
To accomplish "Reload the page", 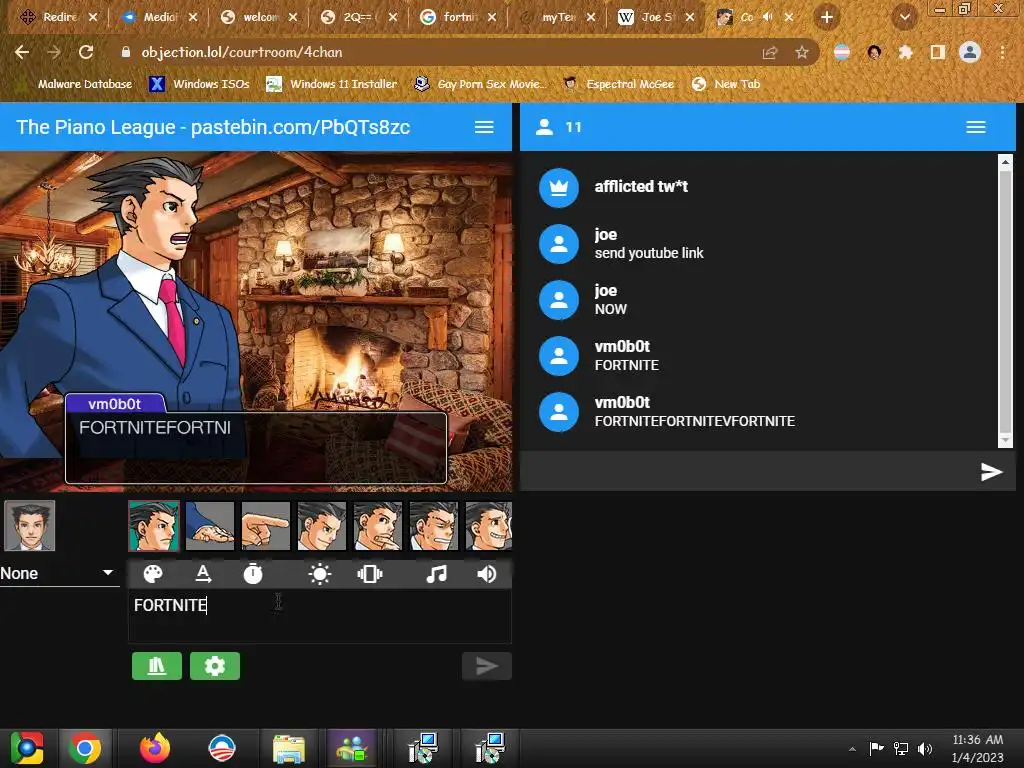I will pos(86,52).
